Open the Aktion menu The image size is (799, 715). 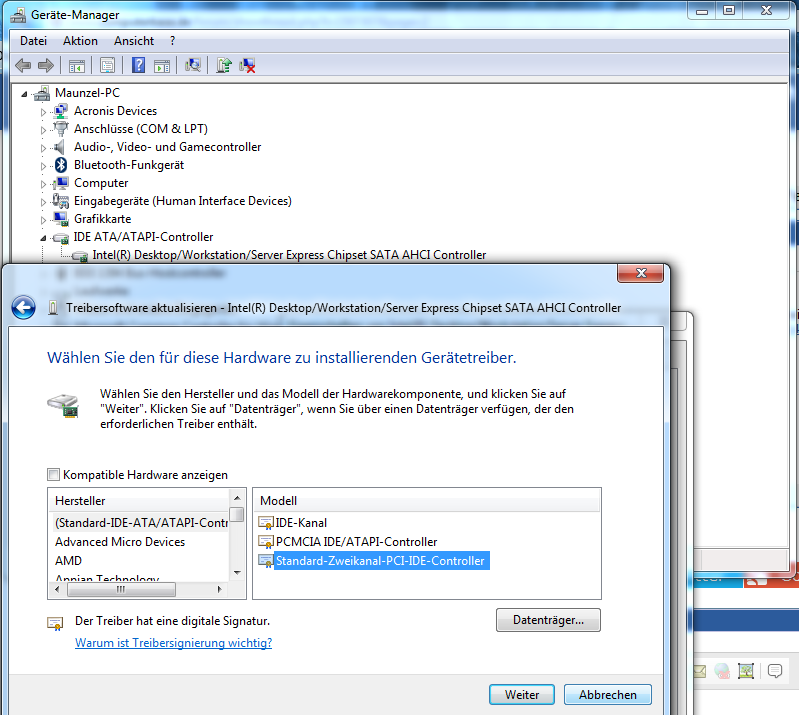pyautogui.click(x=80, y=41)
